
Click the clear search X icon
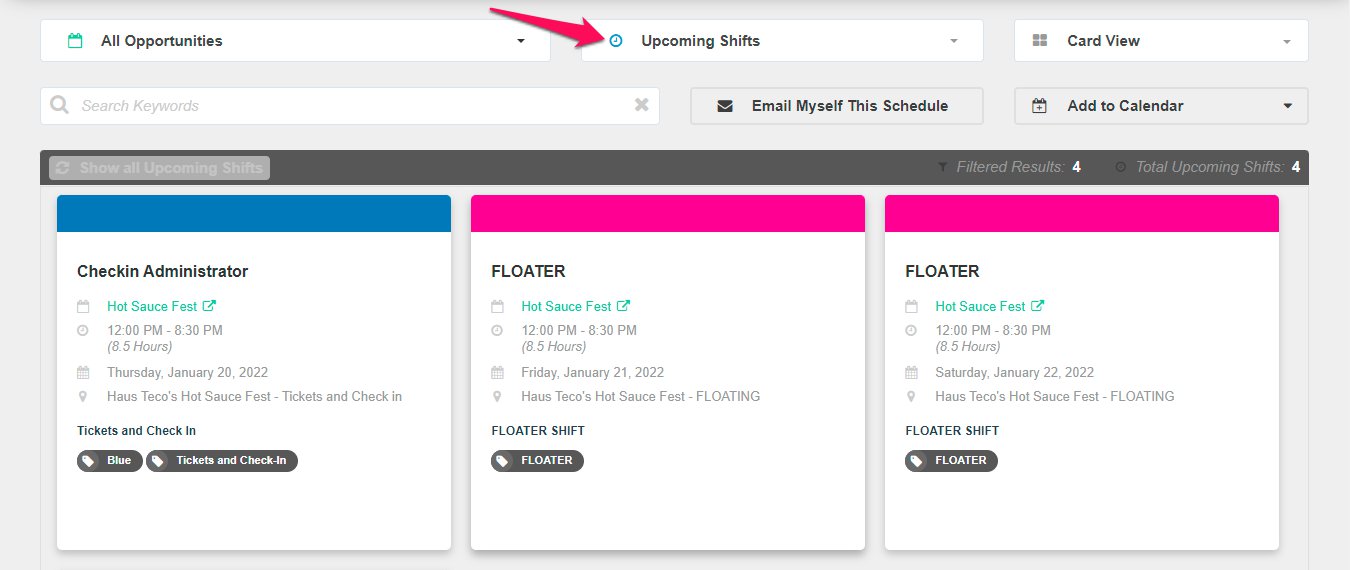tap(642, 105)
